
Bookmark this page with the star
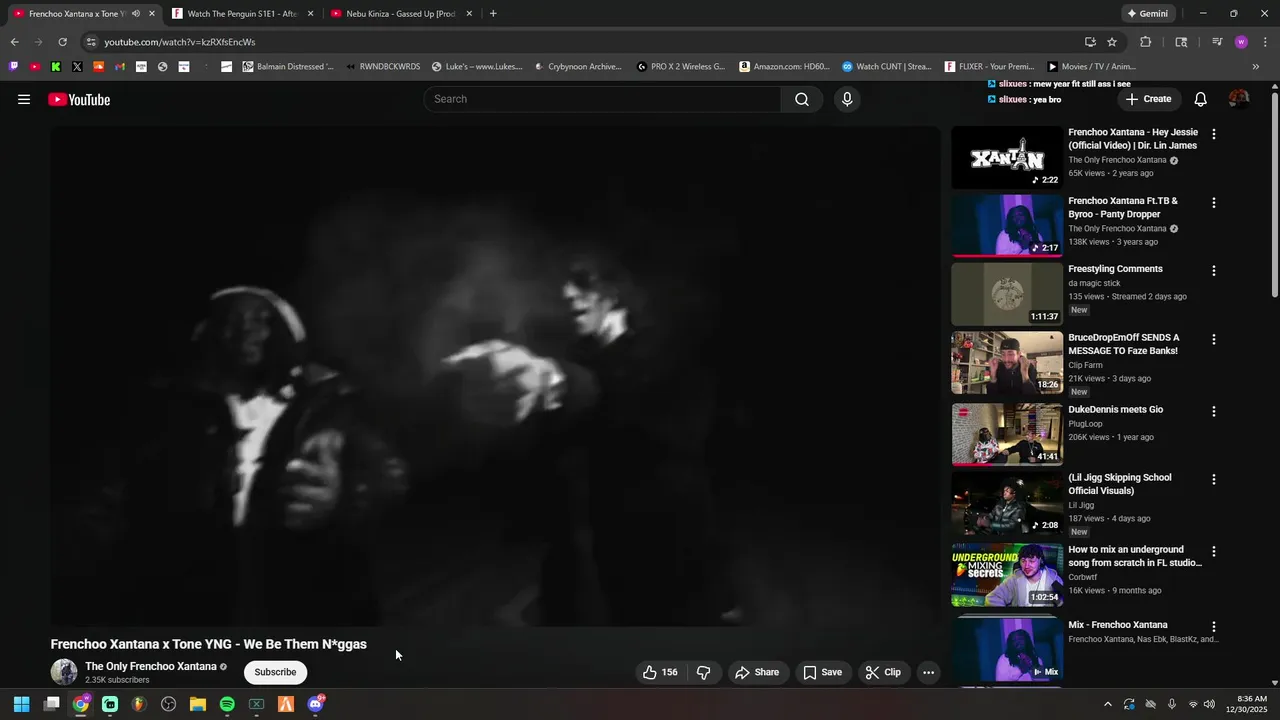pos(1112,42)
